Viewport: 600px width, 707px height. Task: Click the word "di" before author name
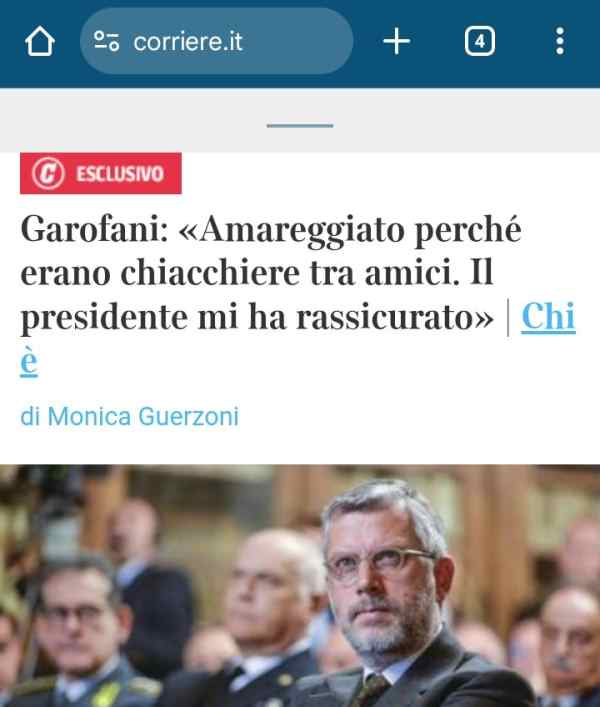pos(30,416)
